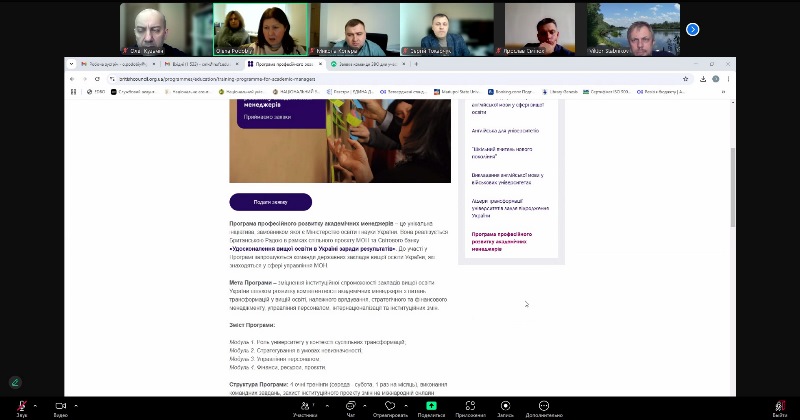The height and width of the screenshot is (420, 800).
Task: Click the Подати заявку button
Action: click(270, 202)
